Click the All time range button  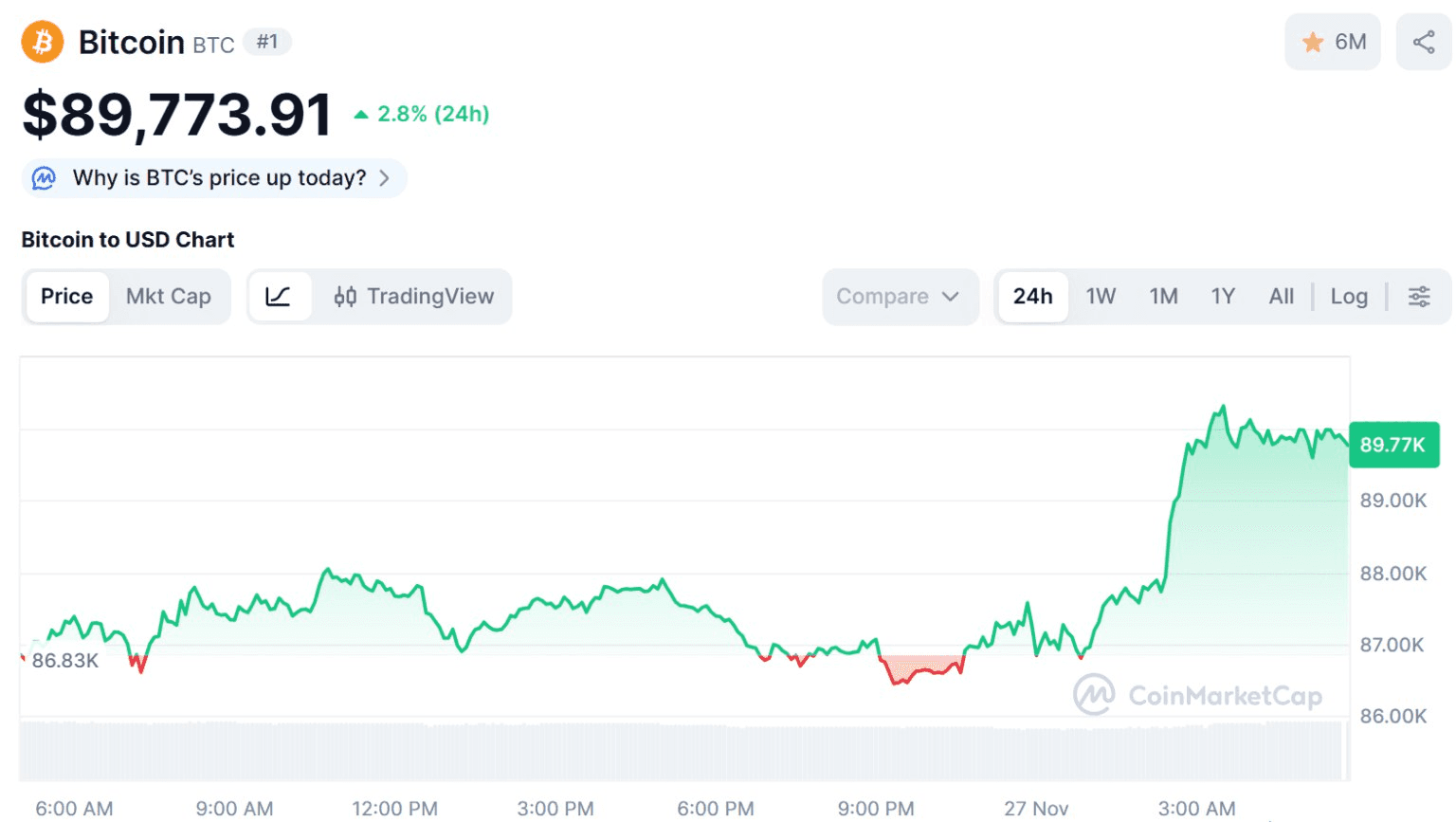click(1281, 297)
